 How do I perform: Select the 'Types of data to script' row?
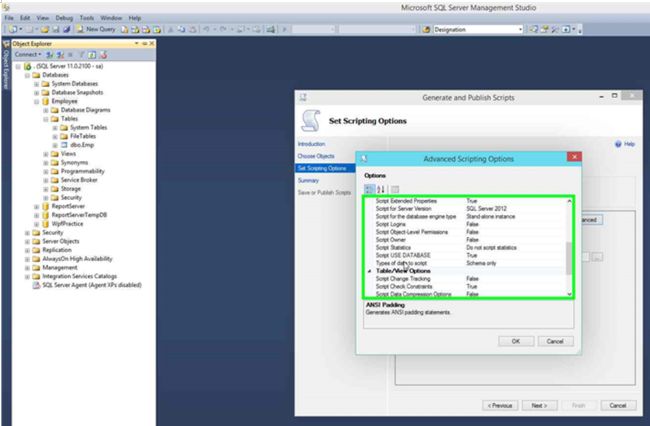(x=465, y=263)
